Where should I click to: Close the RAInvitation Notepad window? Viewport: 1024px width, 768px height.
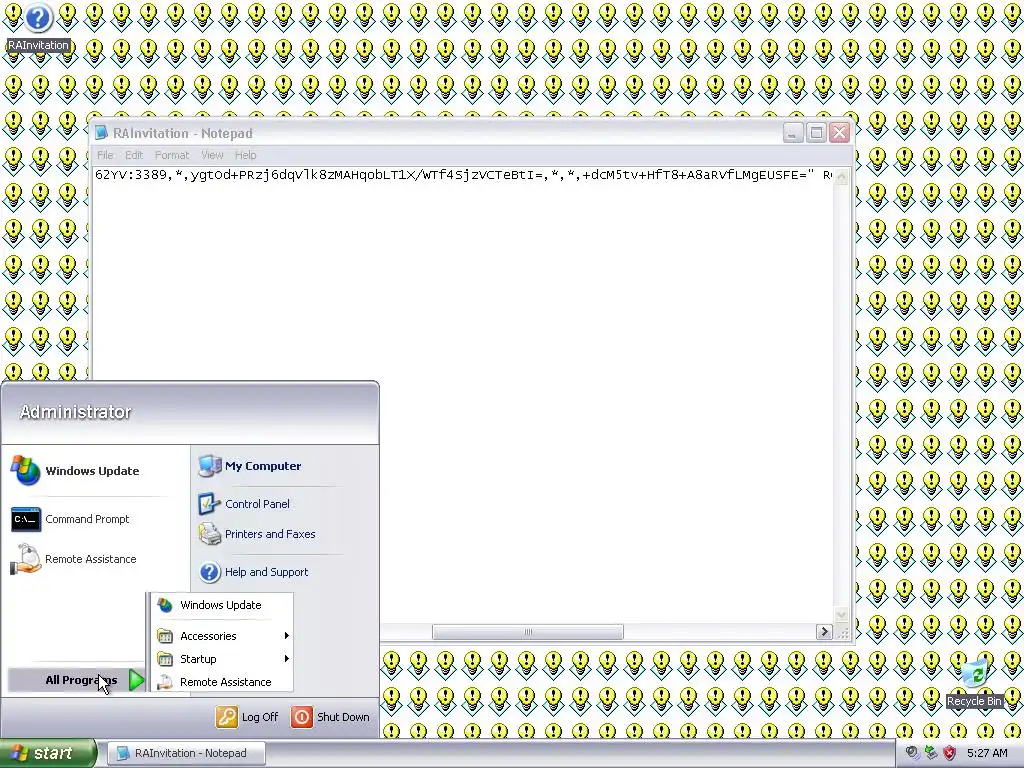839,133
